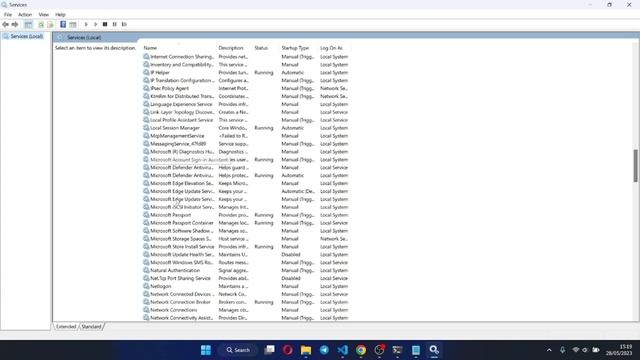This screenshot has width=640, height=360.
Task: Sort by the Startup Type column header
Action: click(299, 48)
